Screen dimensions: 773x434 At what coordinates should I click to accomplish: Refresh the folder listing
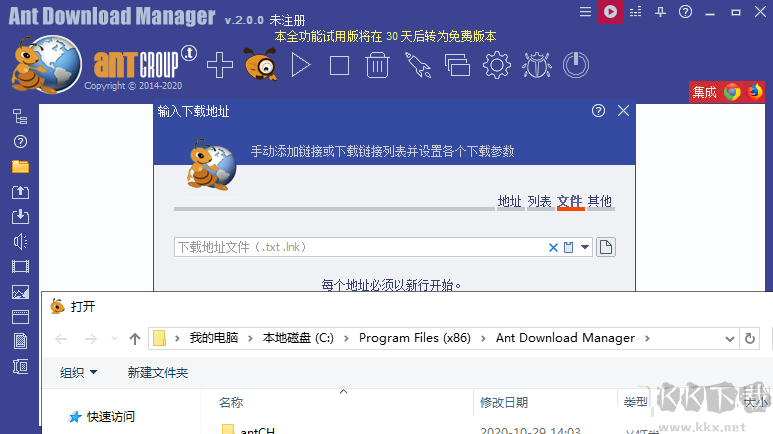point(750,339)
